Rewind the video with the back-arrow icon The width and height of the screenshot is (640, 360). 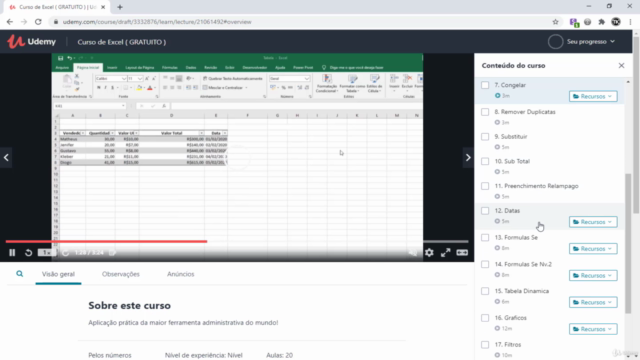(28, 253)
